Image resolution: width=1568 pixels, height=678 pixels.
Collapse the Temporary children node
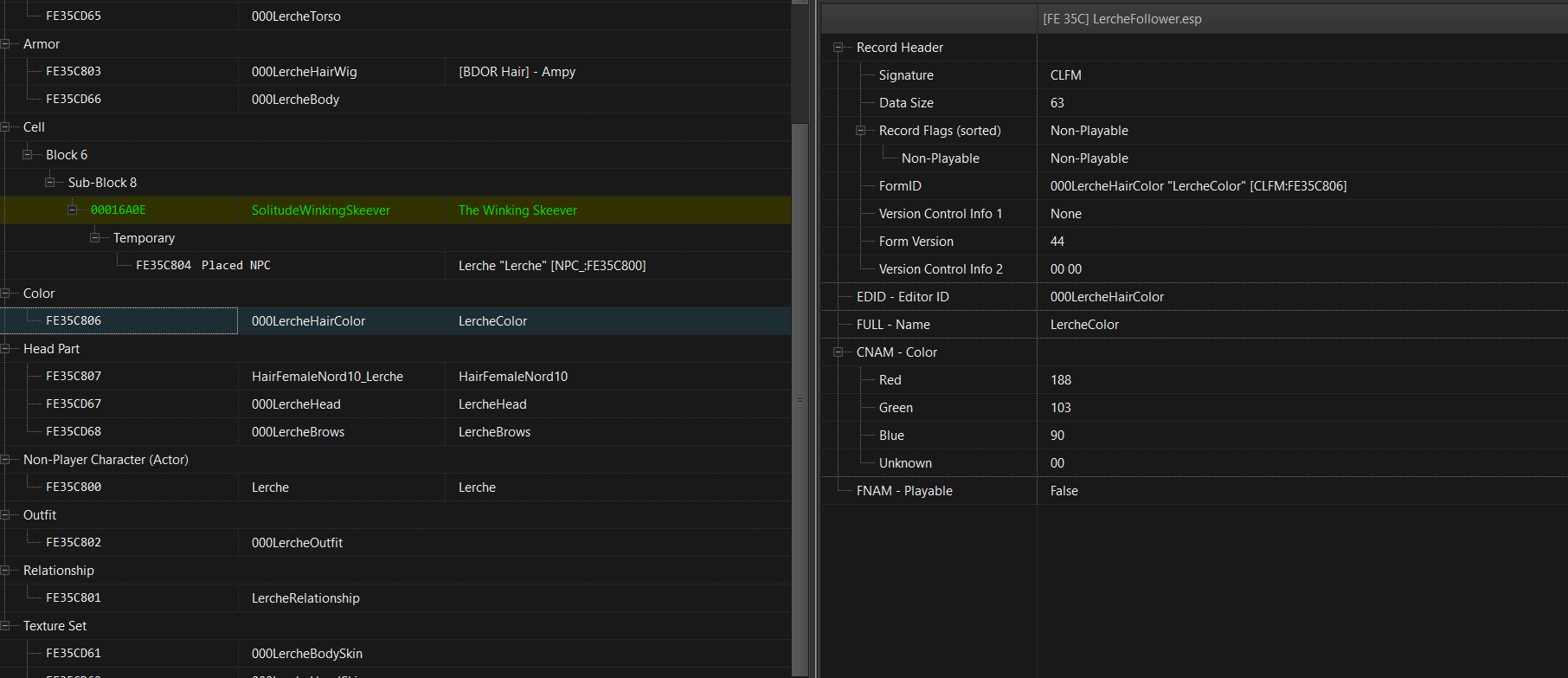95,238
